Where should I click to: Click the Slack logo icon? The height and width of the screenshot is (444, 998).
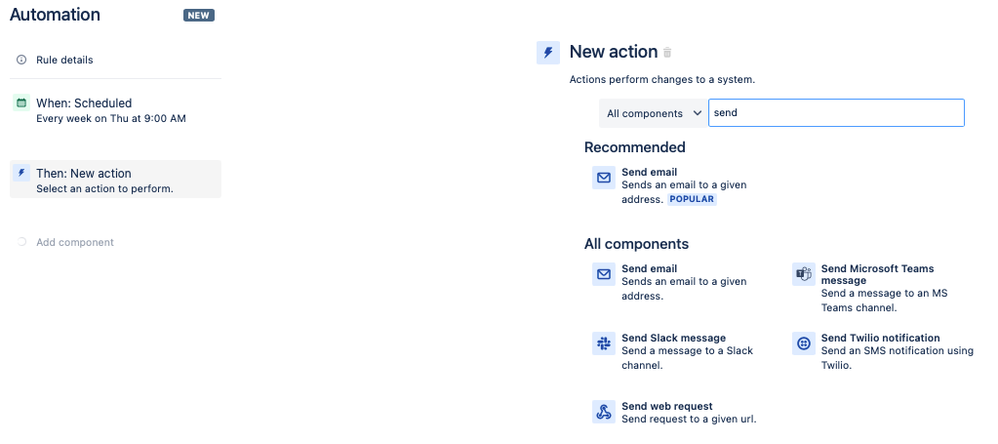tap(603, 344)
